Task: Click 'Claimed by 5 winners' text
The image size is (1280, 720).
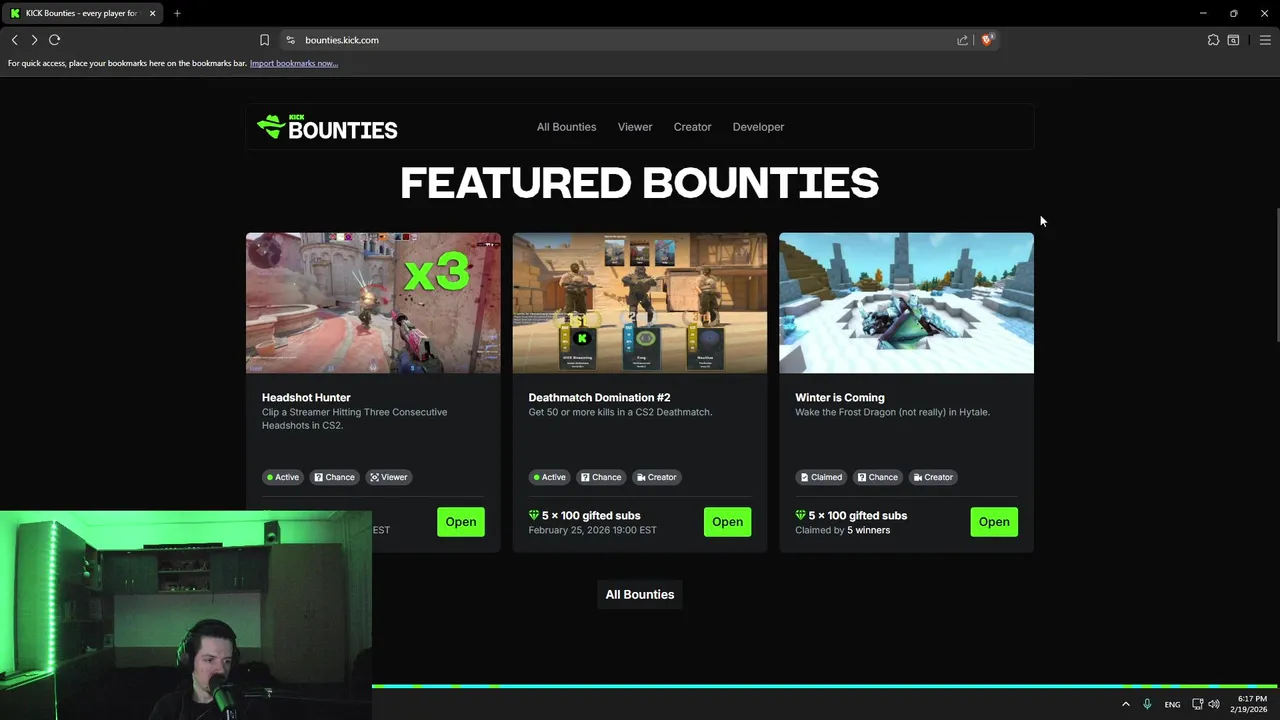Action: click(x=842, y=530)
